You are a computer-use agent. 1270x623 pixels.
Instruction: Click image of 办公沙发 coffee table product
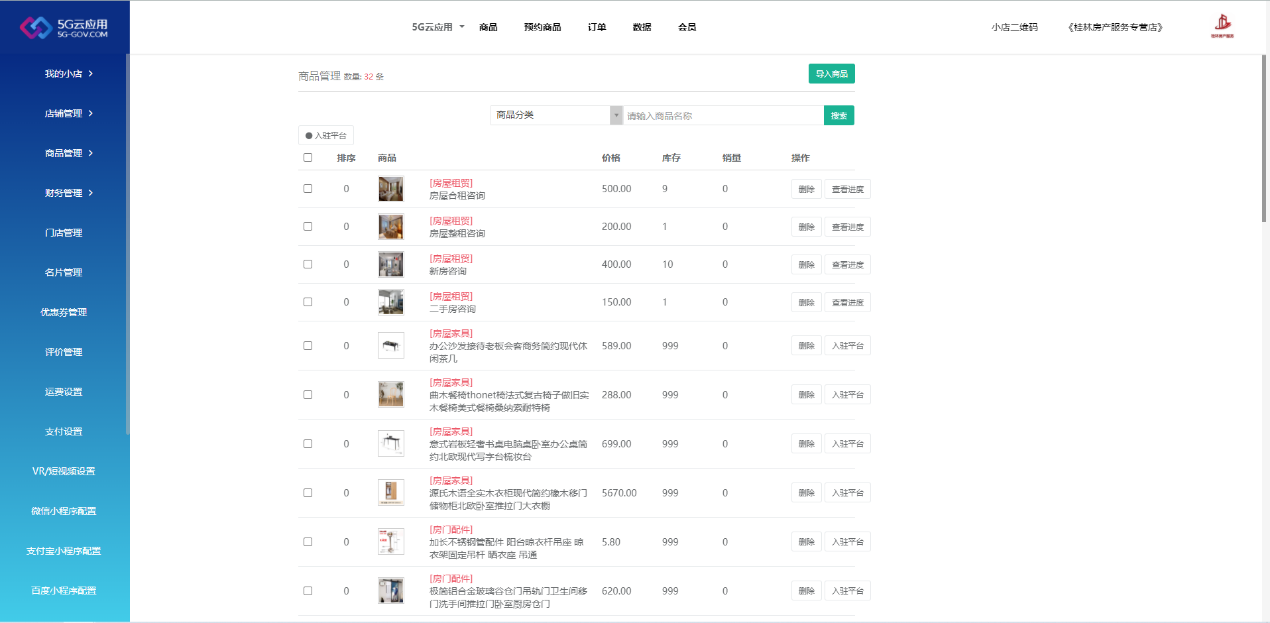click(391, 346)
